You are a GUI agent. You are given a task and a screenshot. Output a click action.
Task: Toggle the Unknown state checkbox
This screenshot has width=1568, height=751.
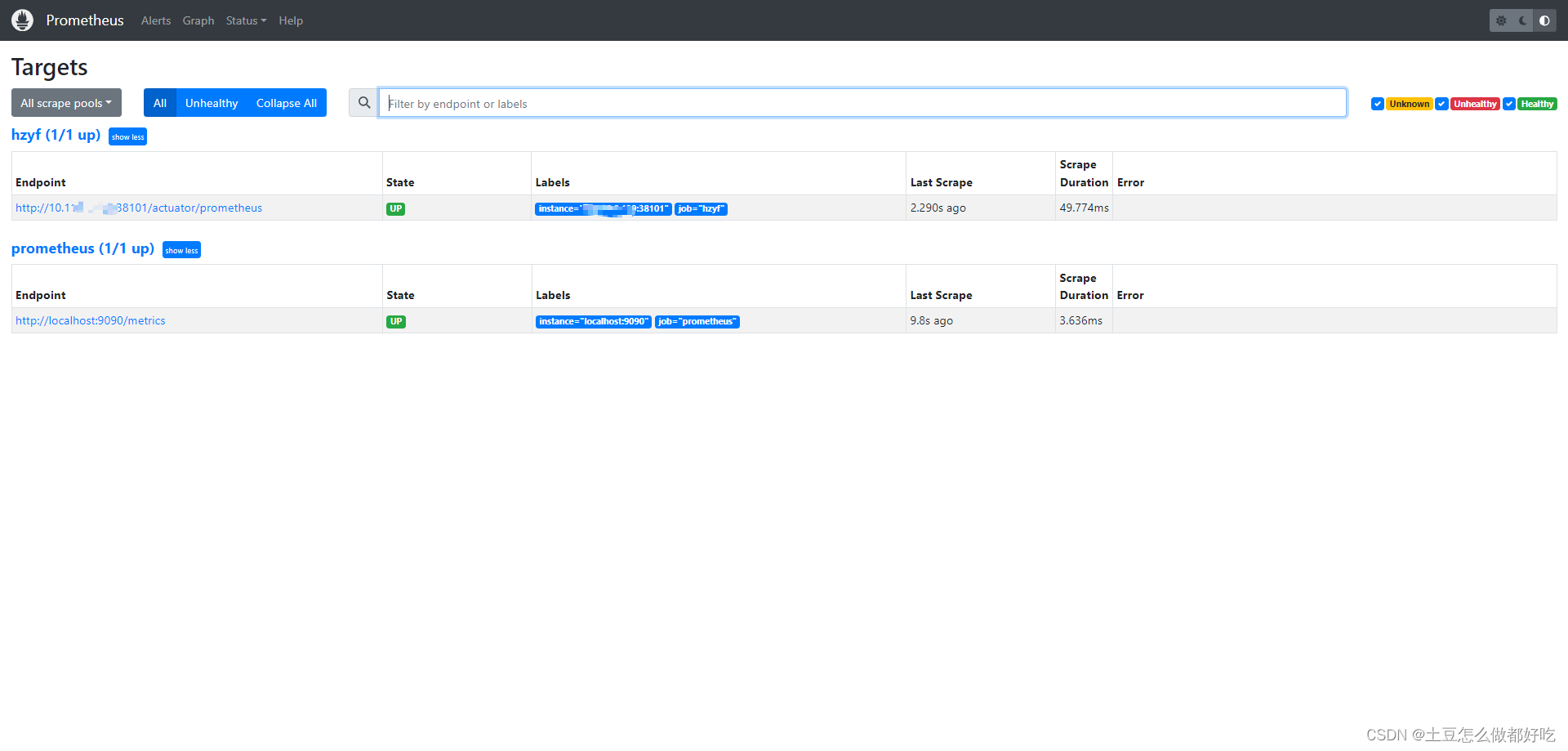[x=1378, y=104]
